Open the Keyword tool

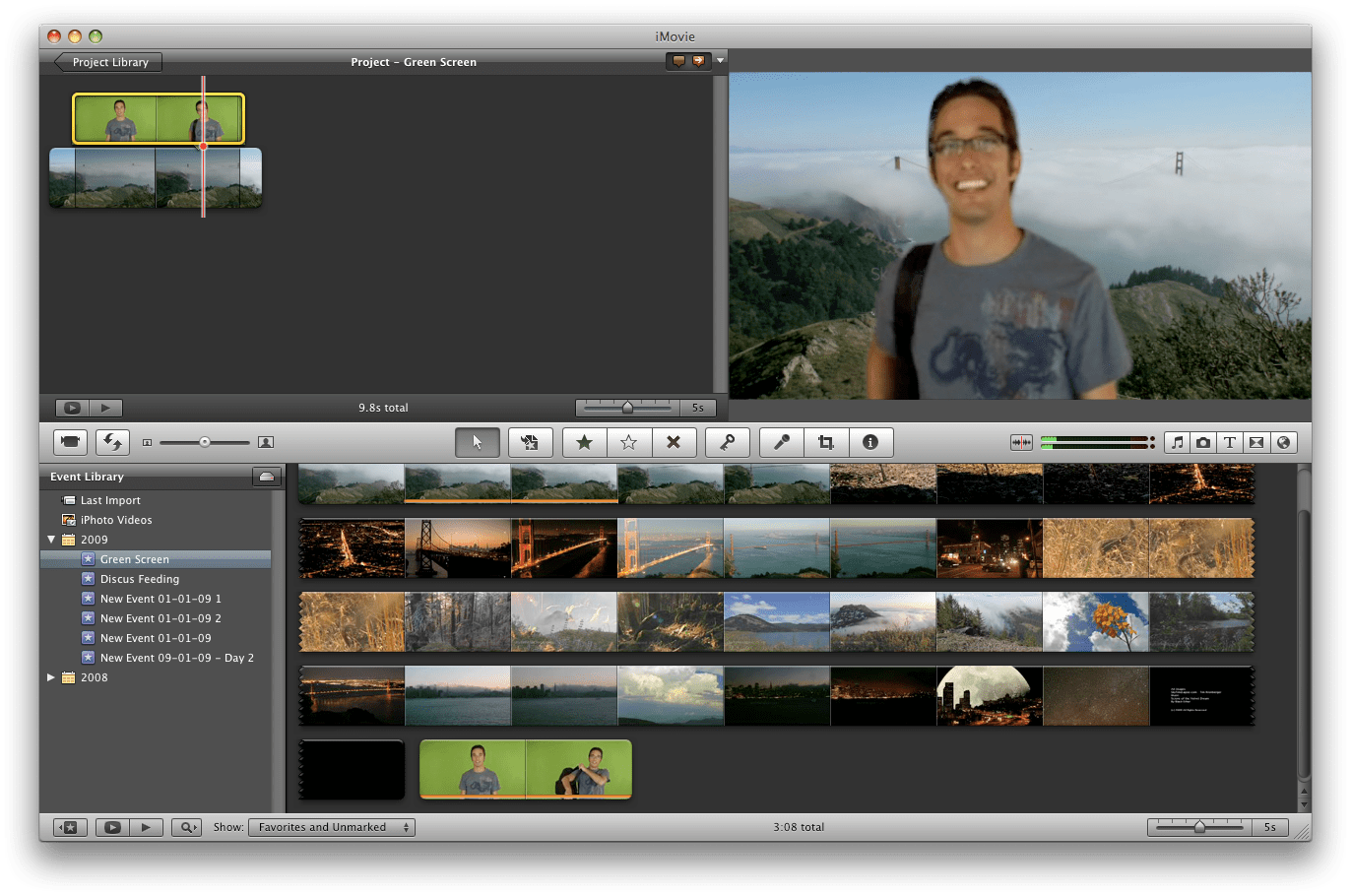(x=728, y=442)
